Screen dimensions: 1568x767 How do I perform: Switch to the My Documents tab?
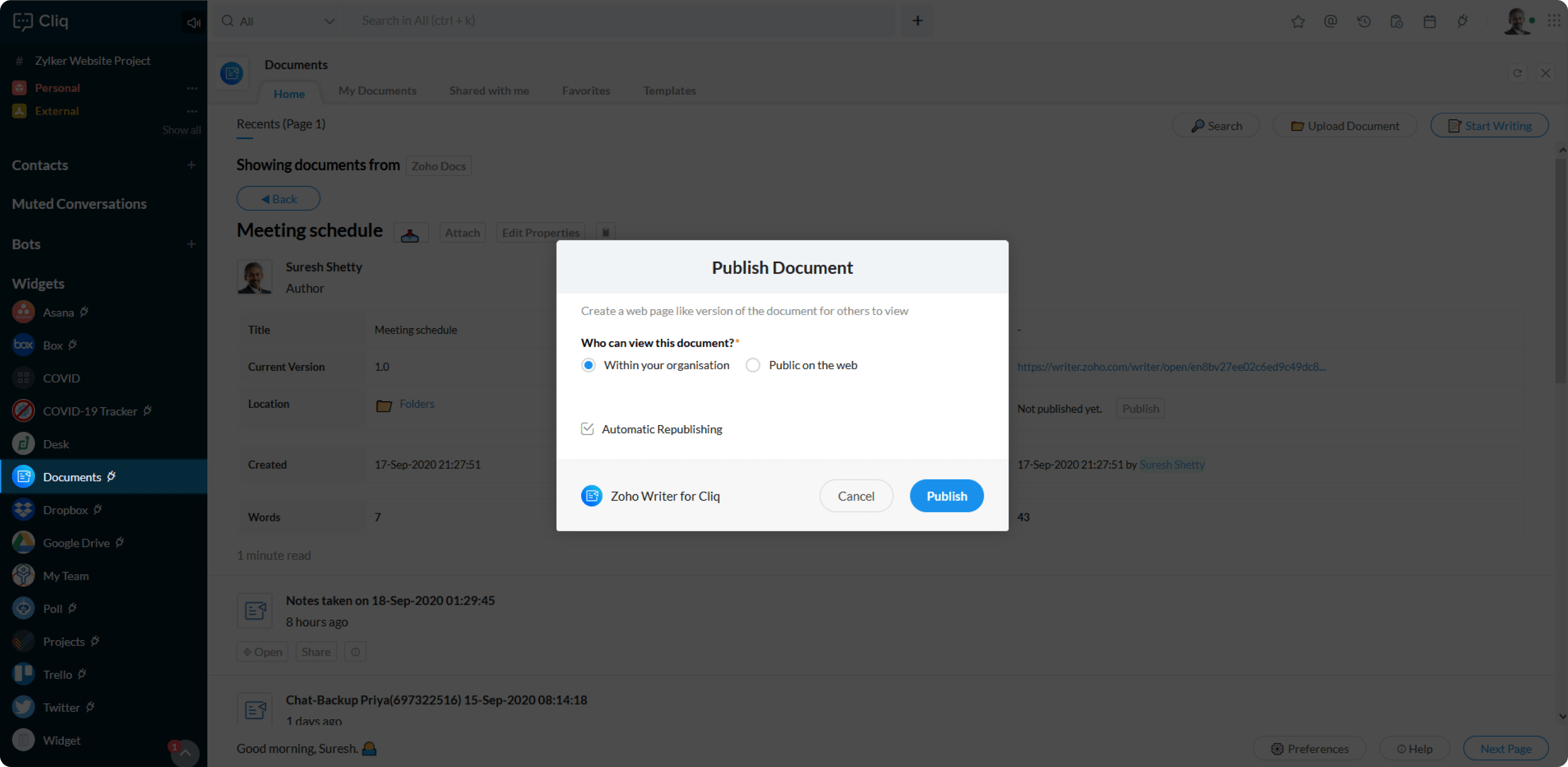click(378, 91)
